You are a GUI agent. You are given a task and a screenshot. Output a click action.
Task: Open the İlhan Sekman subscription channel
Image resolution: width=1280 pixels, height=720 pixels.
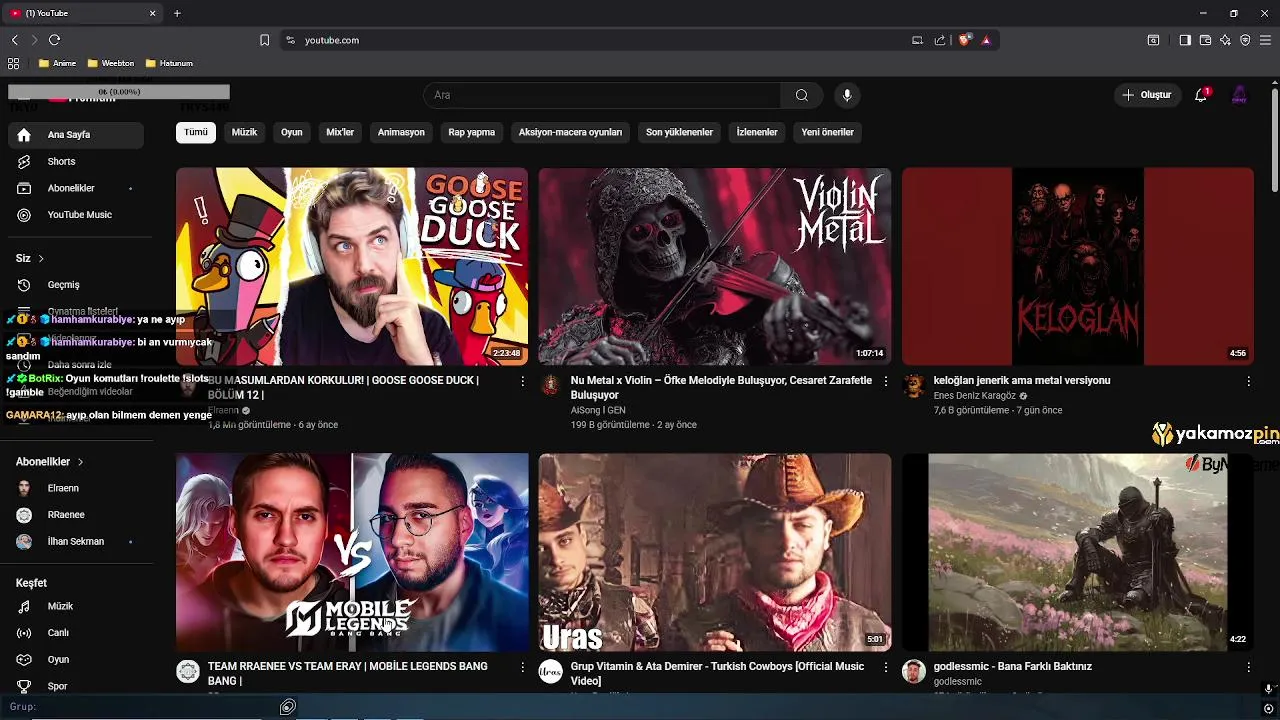76,542
